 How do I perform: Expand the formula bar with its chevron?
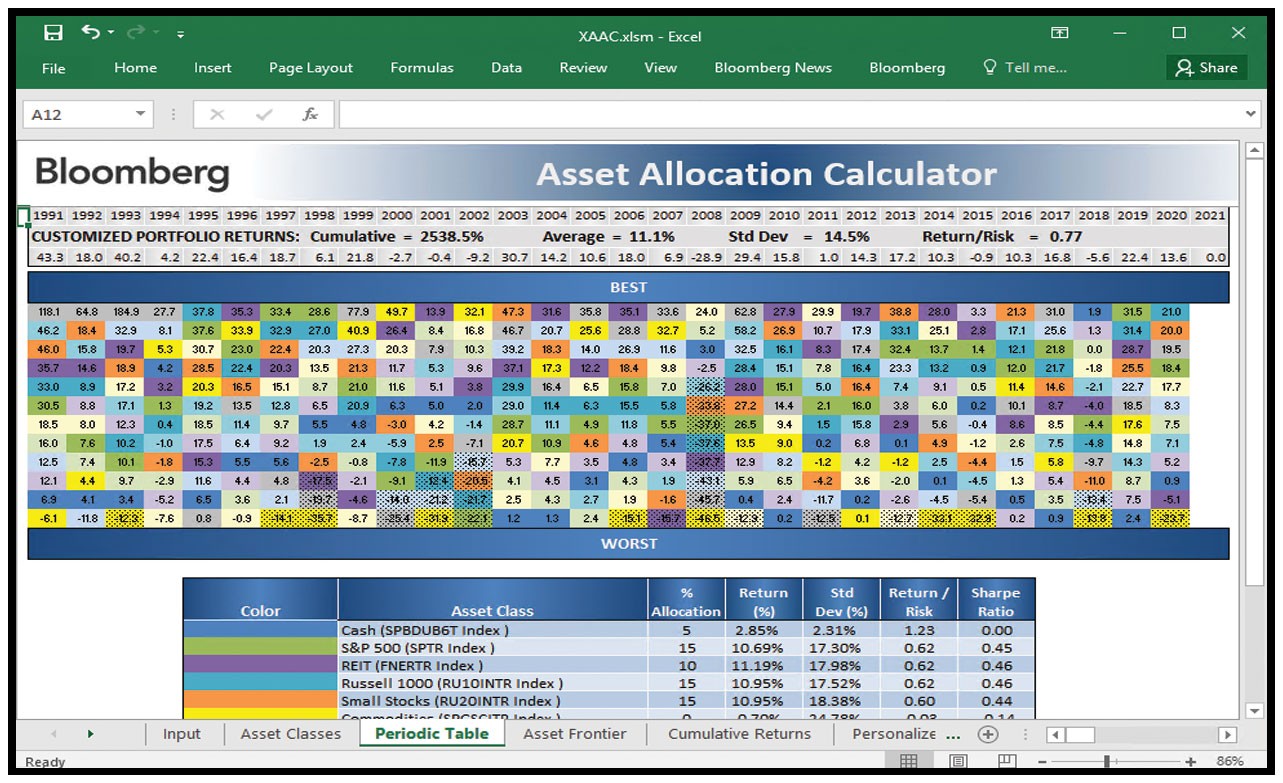pos(1252,113)
